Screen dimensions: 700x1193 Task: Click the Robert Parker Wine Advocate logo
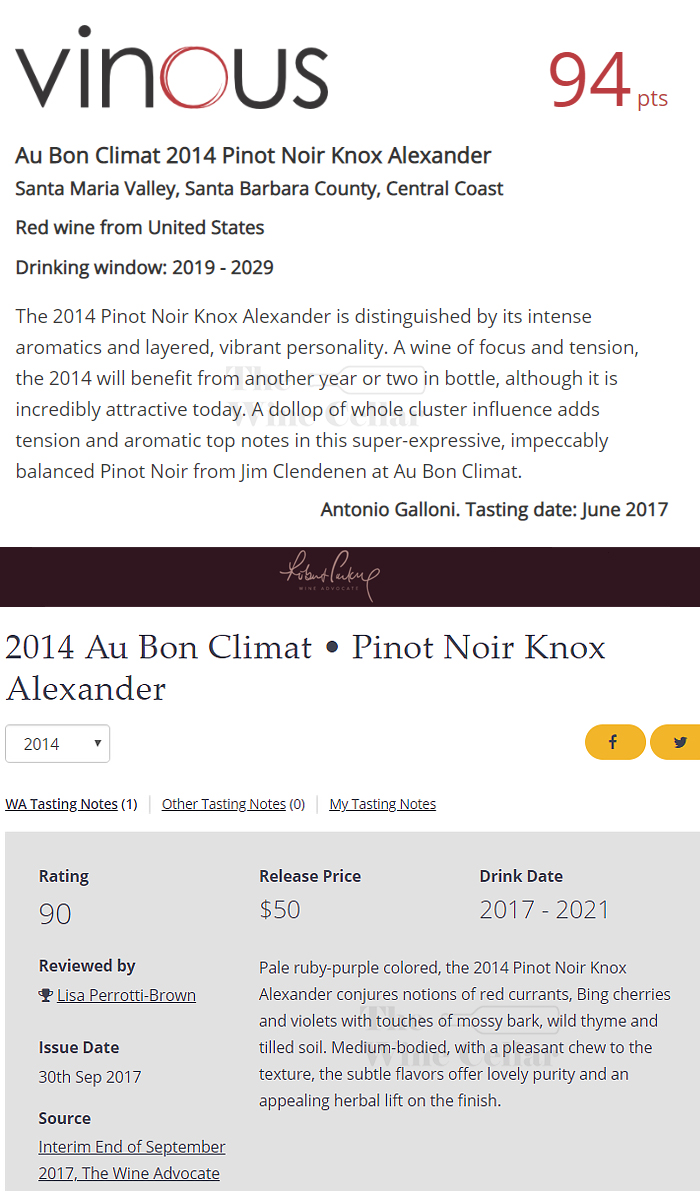329,576
